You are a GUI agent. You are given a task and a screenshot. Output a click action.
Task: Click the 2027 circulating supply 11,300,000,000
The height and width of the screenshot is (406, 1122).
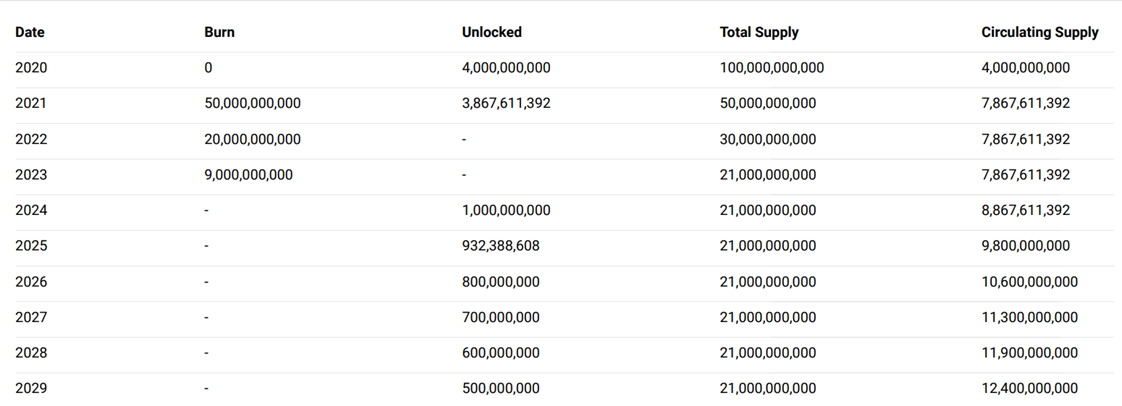click(1029, 318)
